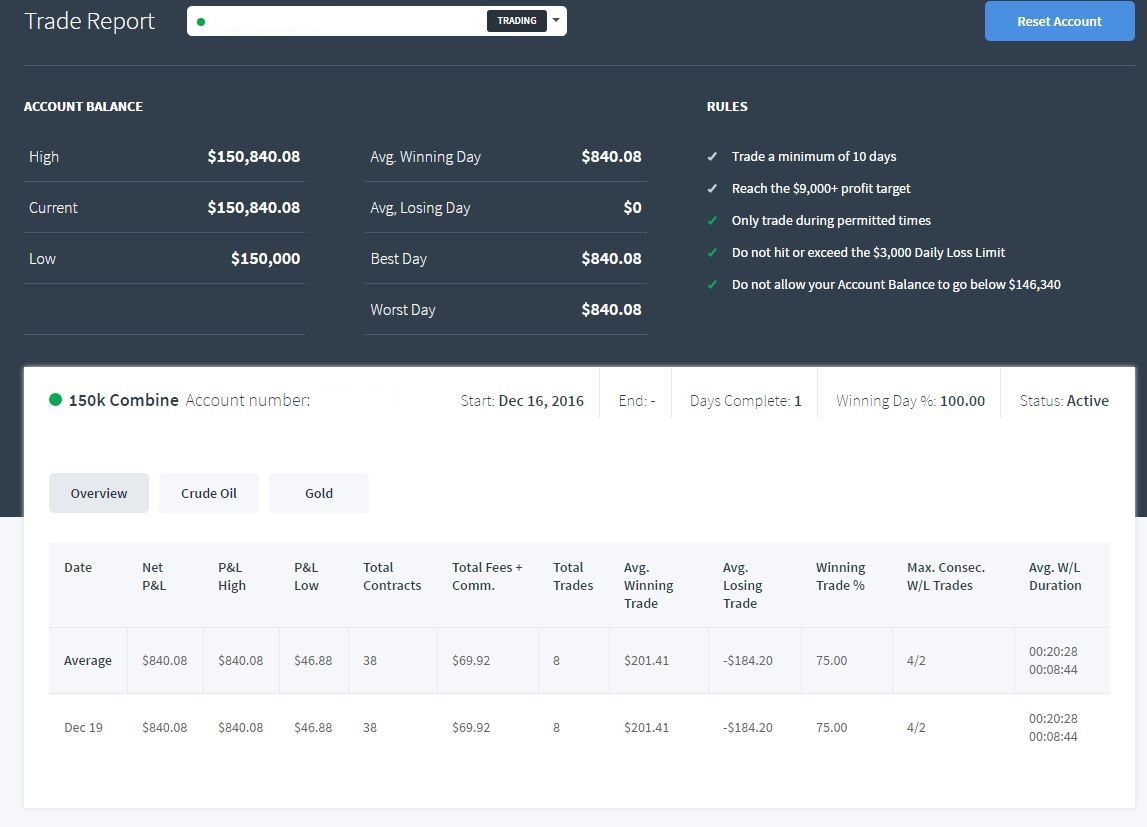Click green checkmark beside permitted times rule

coord(712,220)
